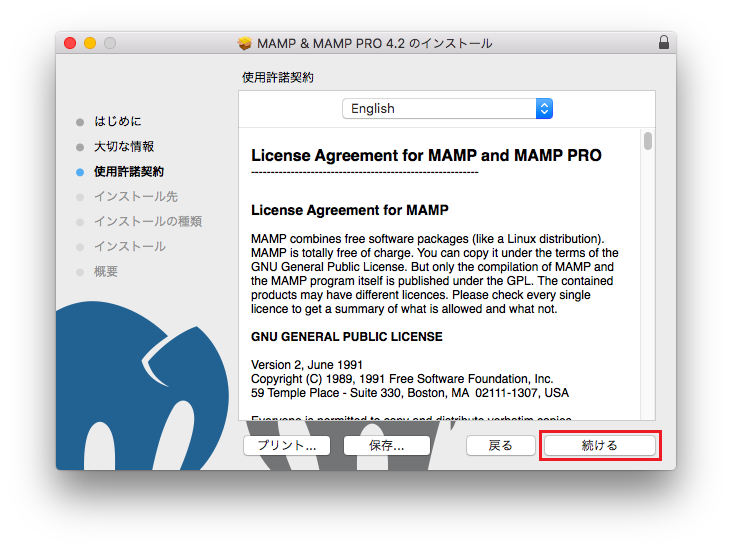732x550 pixels.
Task: Click the 使用許諾契約 title above the license pane
Action: coord(278,78)
